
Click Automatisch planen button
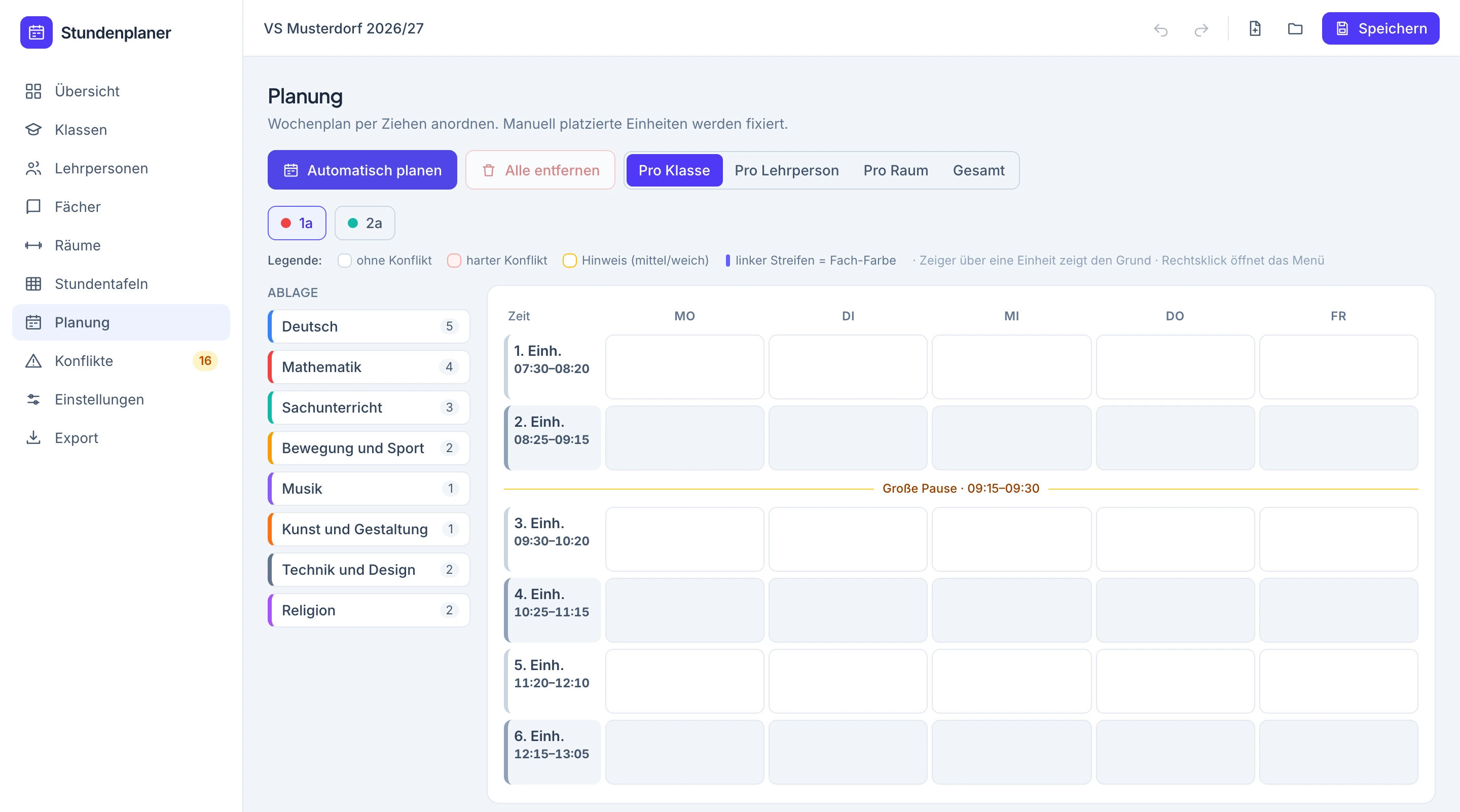pos(362,170)
